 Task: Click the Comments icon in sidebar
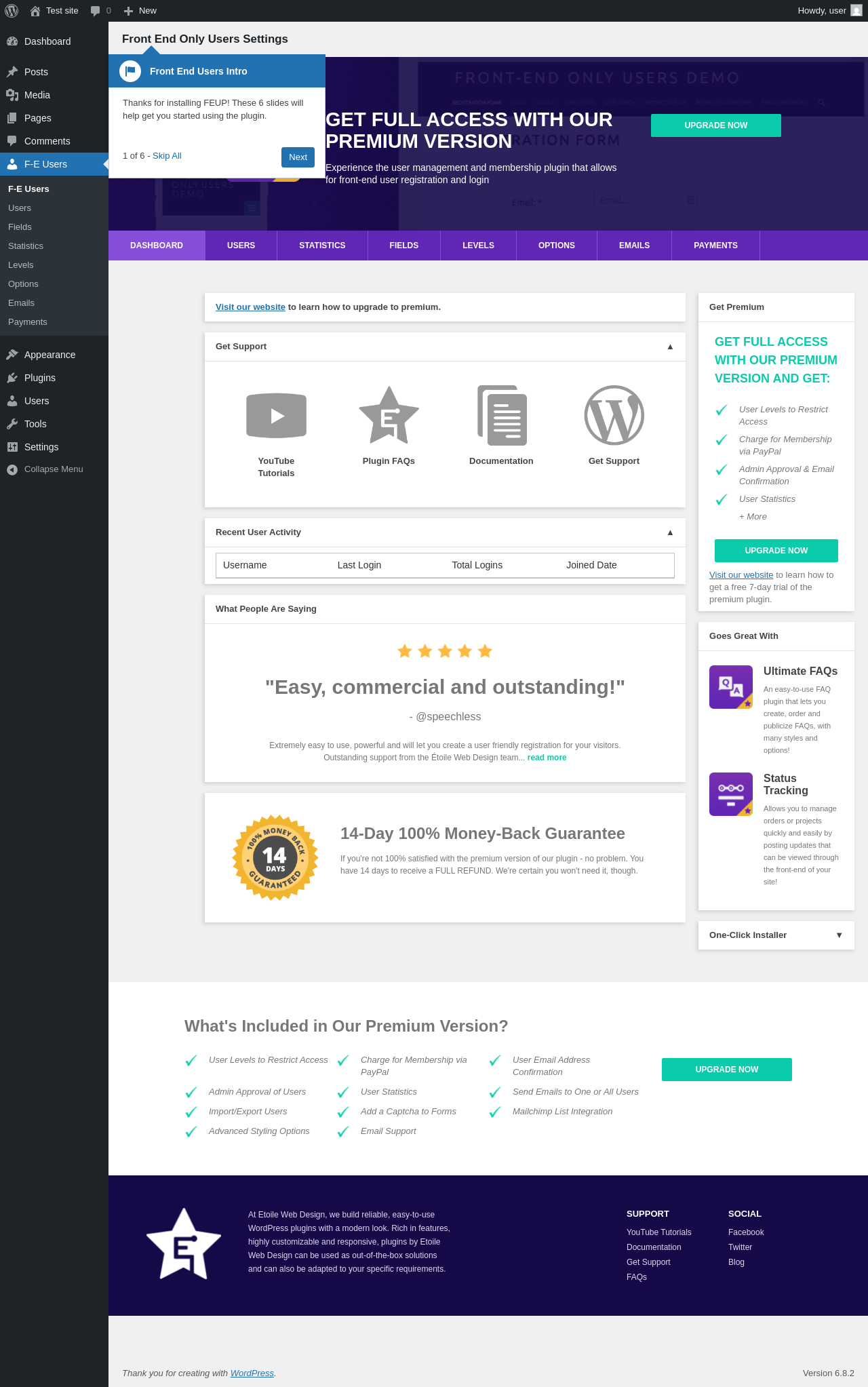click(x=12, y=141)
